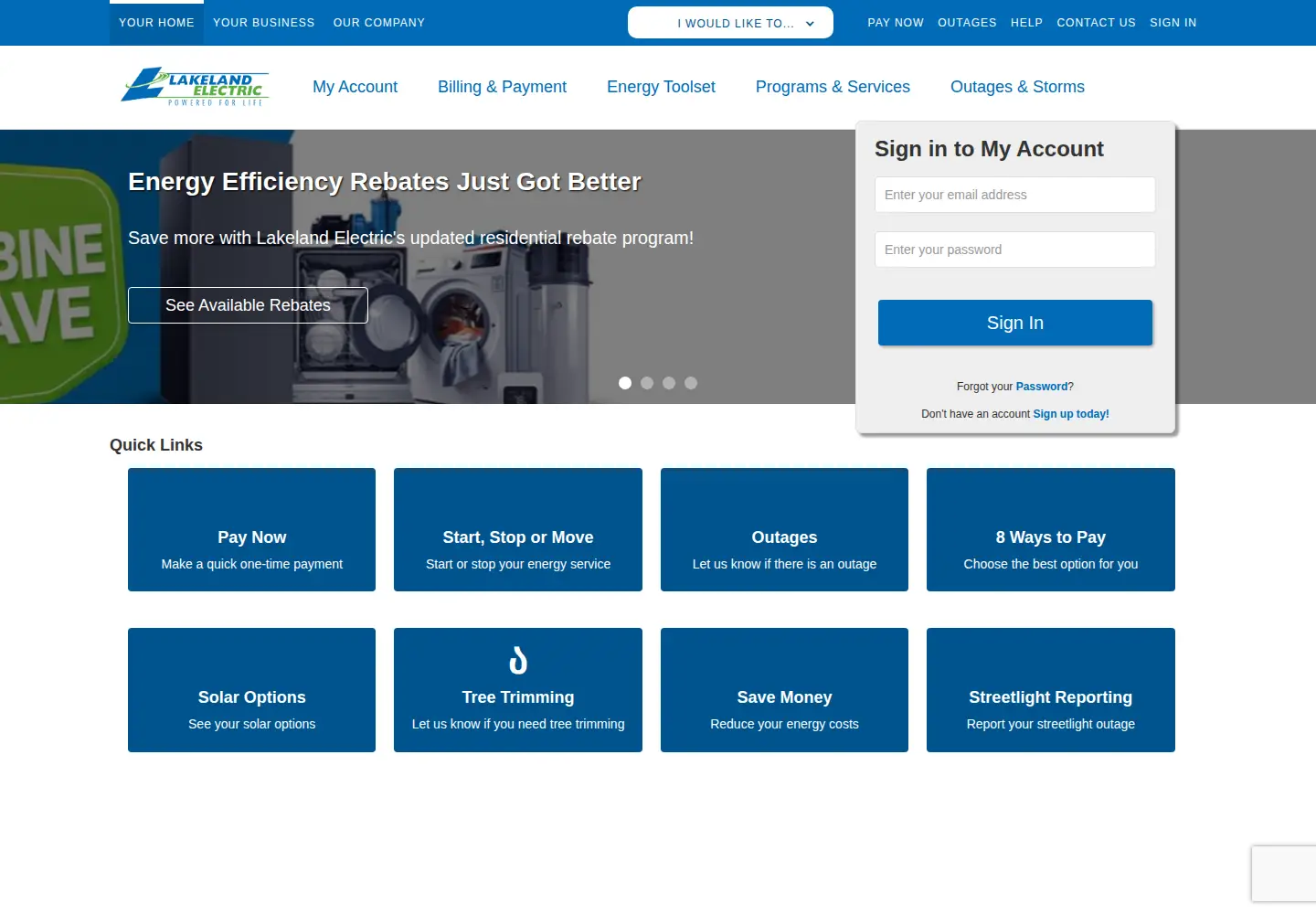Expand the I Would Like To dropdown
Viewport: 1316px width, 914px height.
(x=730, y=23)
